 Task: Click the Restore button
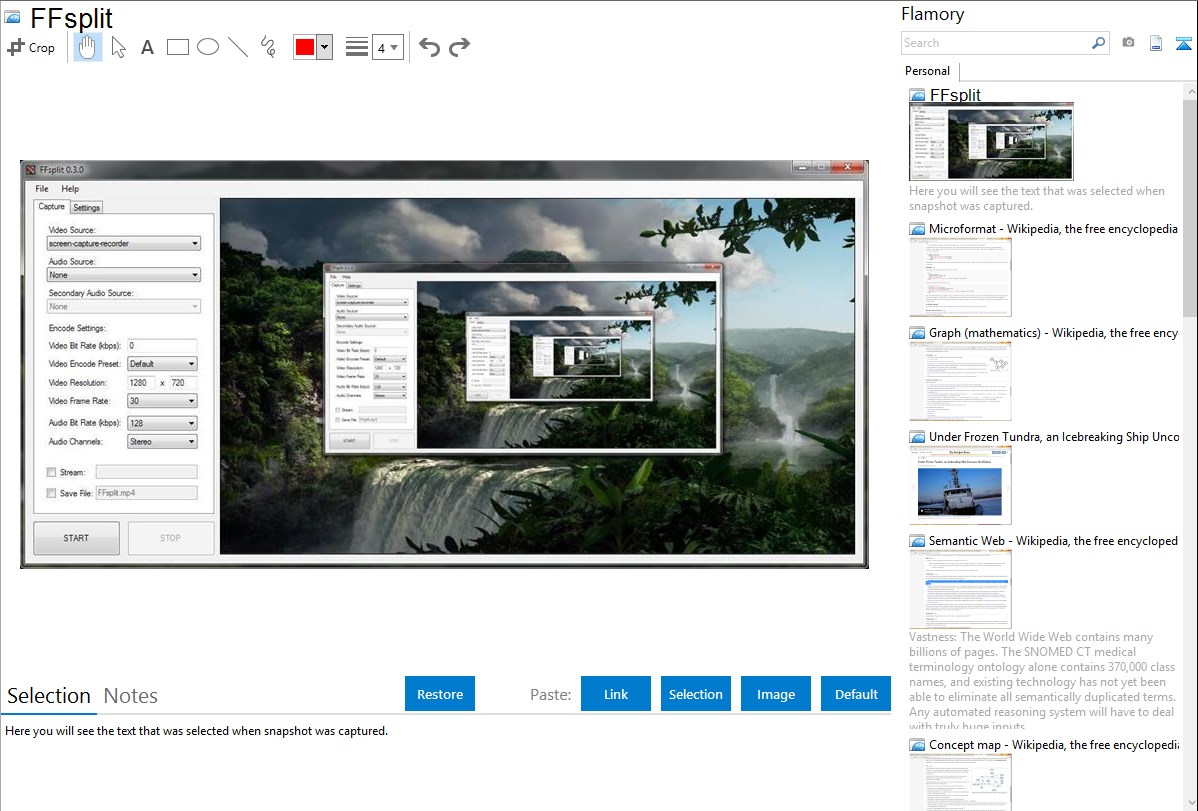tap(440, 694)
